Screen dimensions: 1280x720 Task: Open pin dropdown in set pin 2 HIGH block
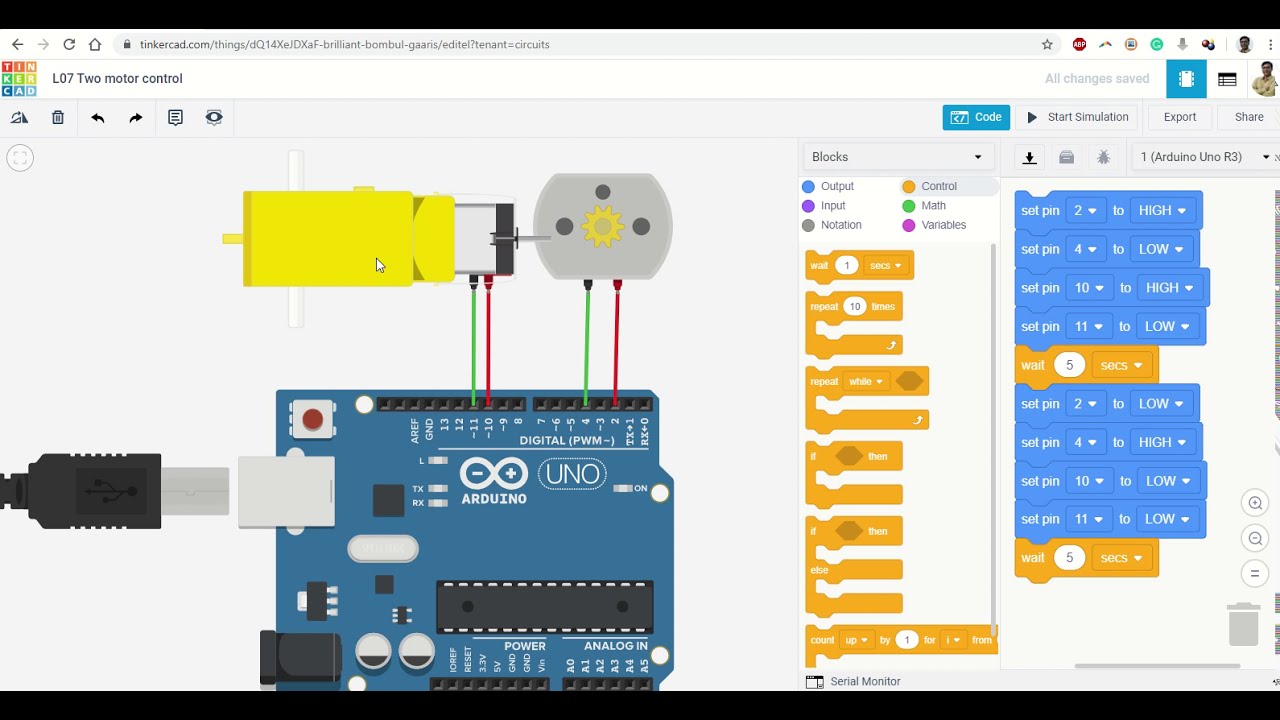coord(1084,211)
